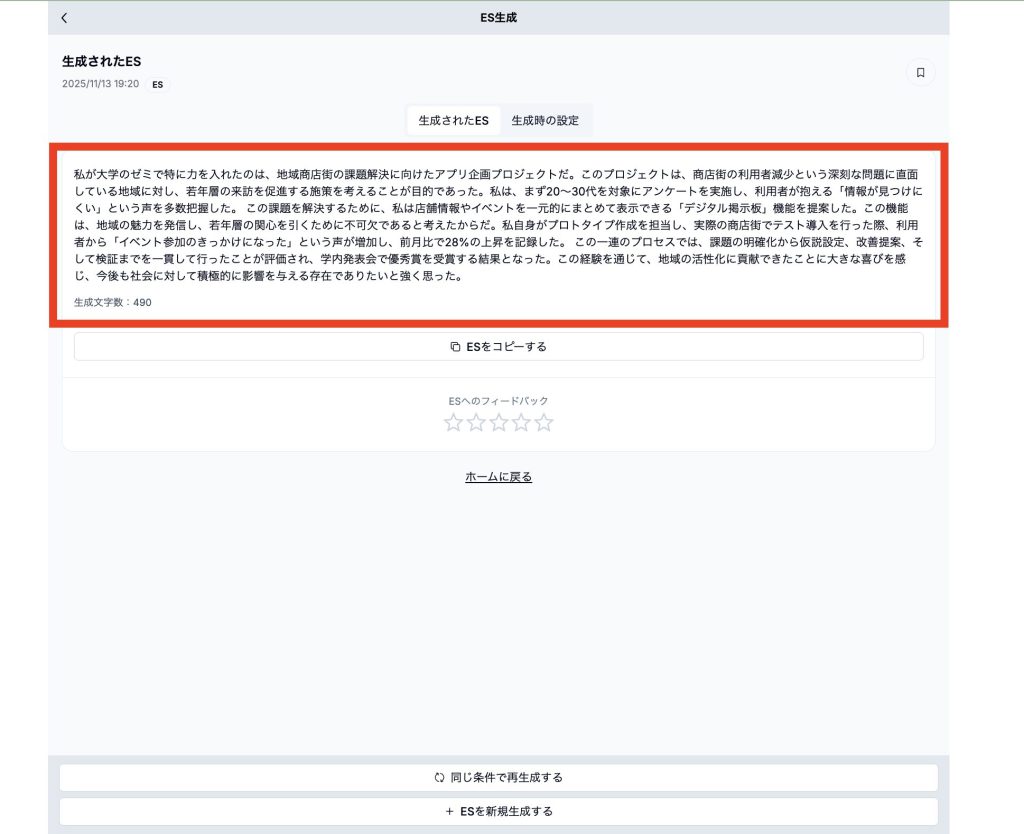The height and width of the screenshot is (834, 1024).
Task: Click the ES tag badge beside the date
Action: tap(158, 85)
